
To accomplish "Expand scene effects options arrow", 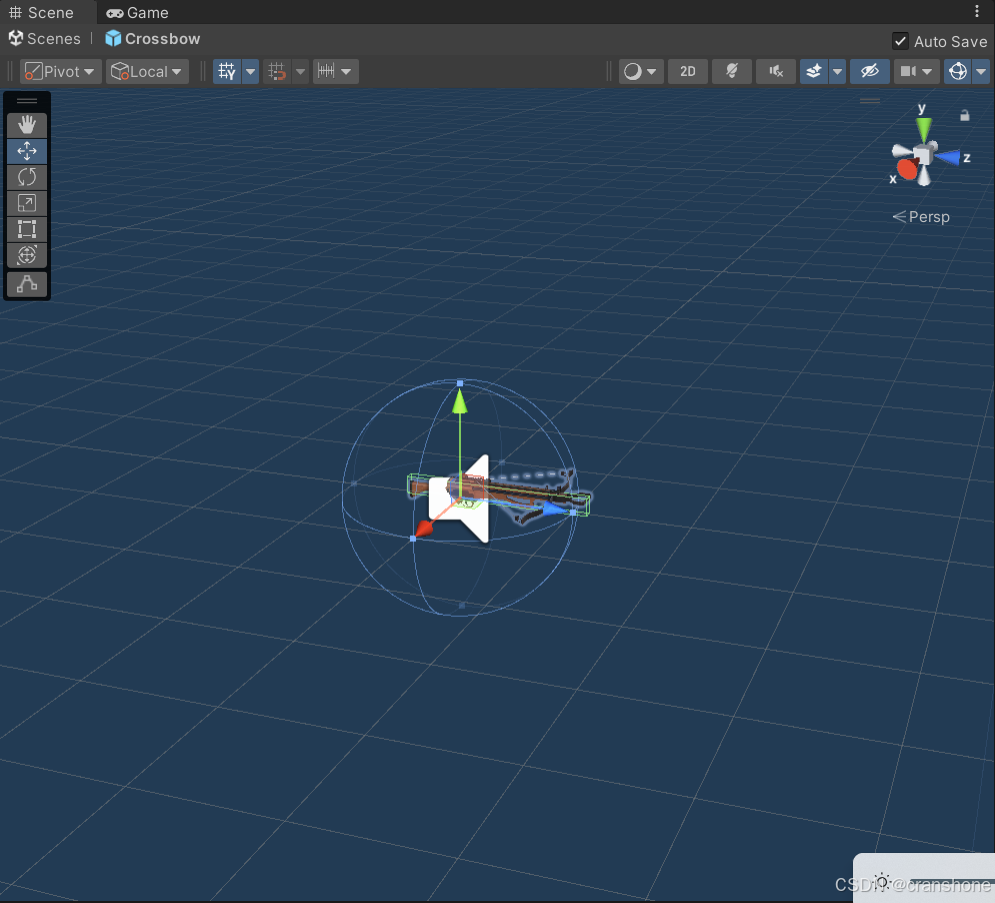I will [x=838, y=72].
